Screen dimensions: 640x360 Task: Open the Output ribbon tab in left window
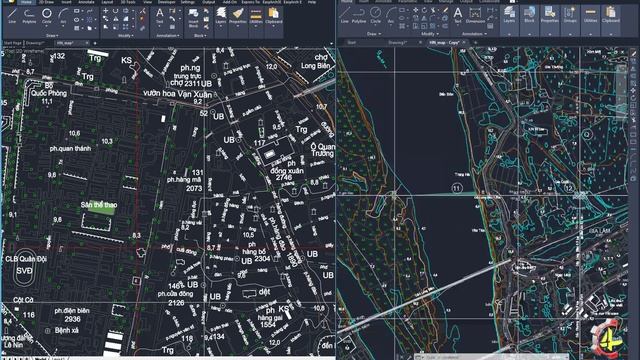tap(209, 2)
